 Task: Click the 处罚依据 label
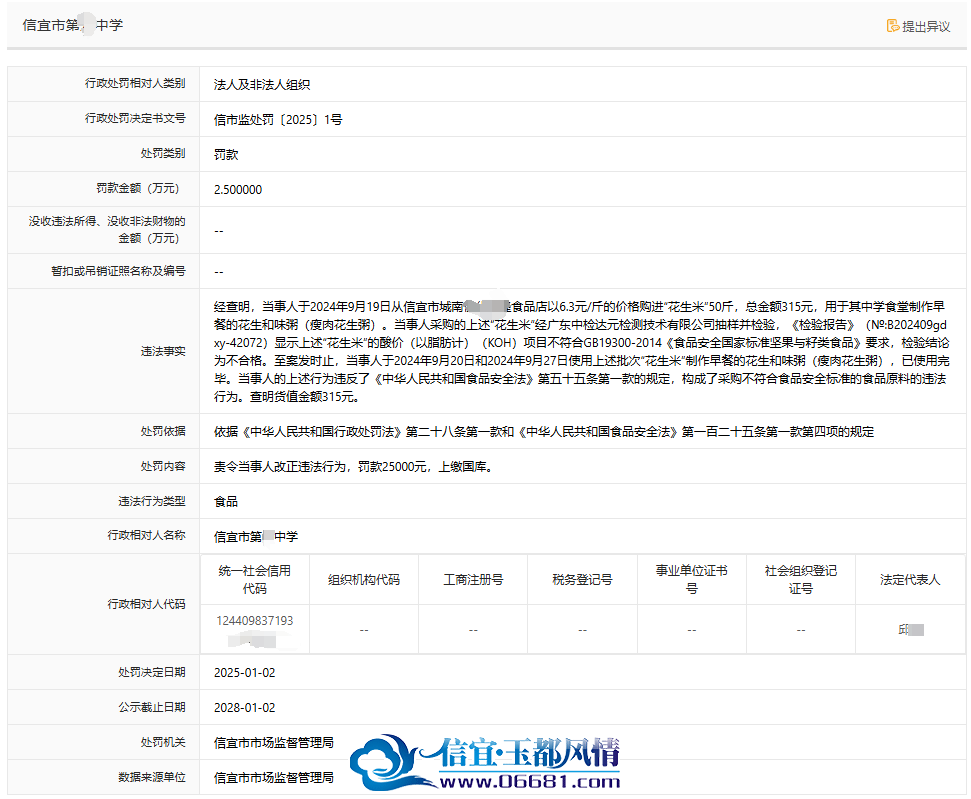(x=163, y=431)
